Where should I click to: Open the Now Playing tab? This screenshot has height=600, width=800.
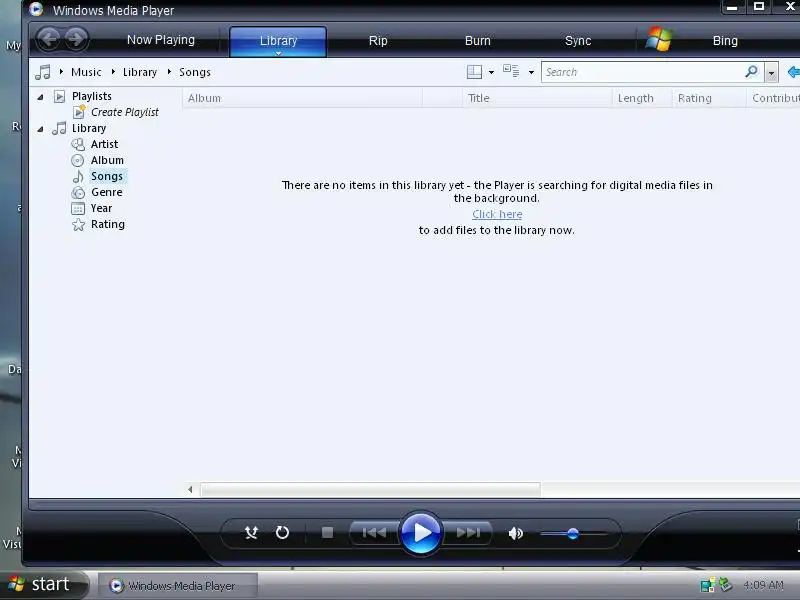(161, 40)
